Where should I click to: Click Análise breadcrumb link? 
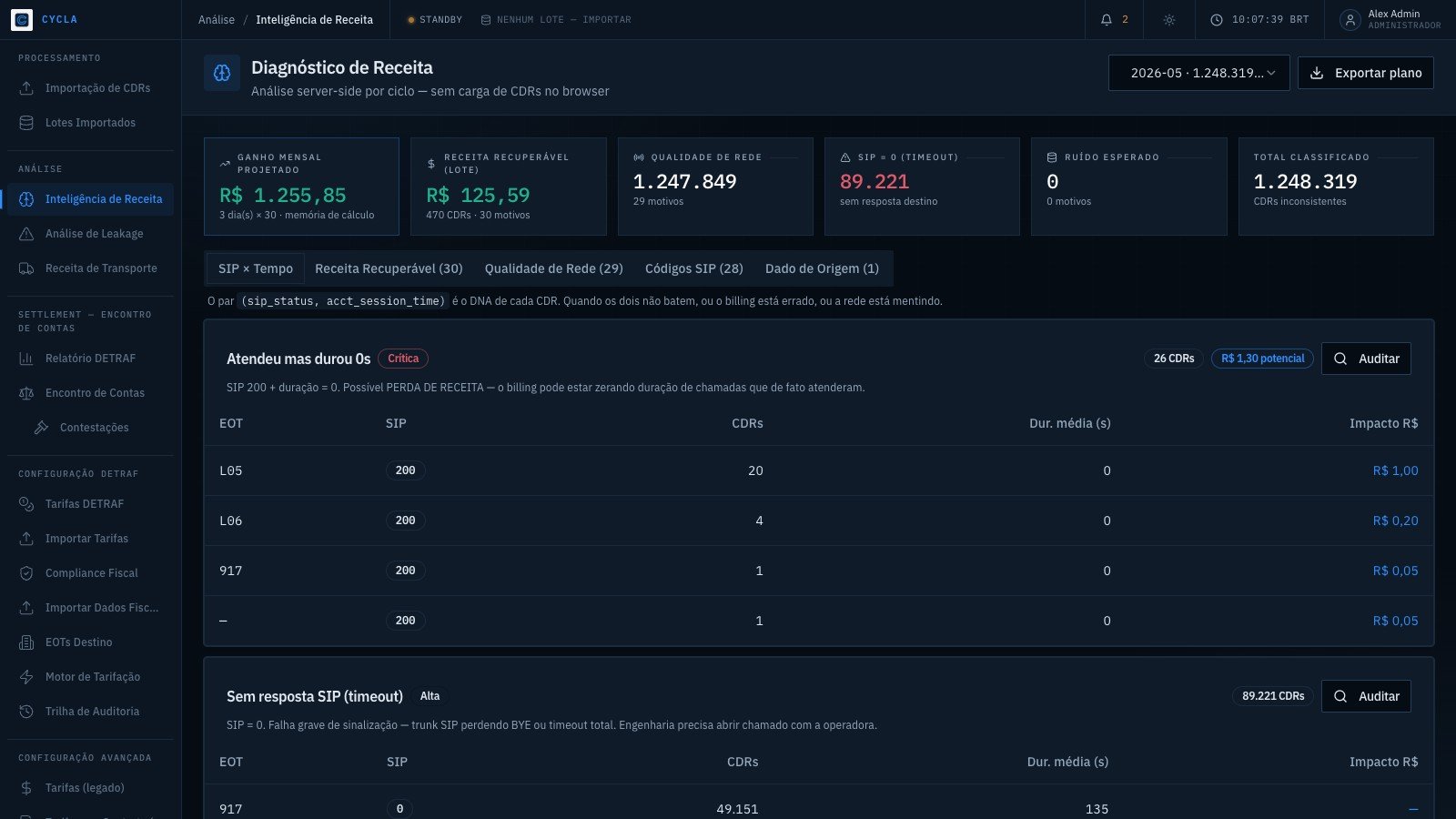tap(217, 19)
